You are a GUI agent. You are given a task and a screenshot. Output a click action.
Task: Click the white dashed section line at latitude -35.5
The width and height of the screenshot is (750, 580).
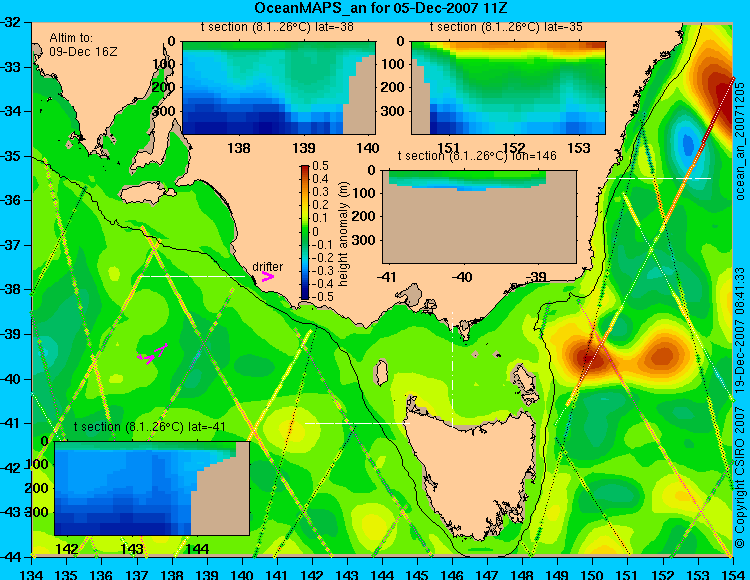pyautogui.click(x=659, y=178)
